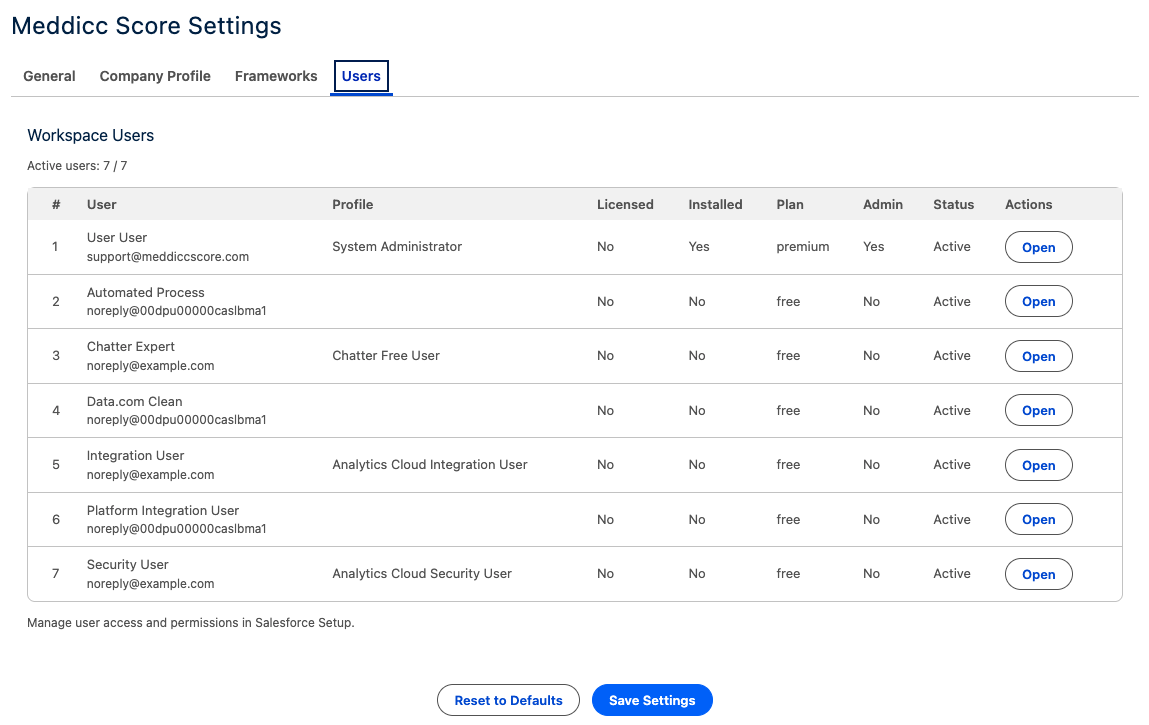
Task: Click Open for Chatter Expert
Action: pyautogui.click(x=1038, y=356)
